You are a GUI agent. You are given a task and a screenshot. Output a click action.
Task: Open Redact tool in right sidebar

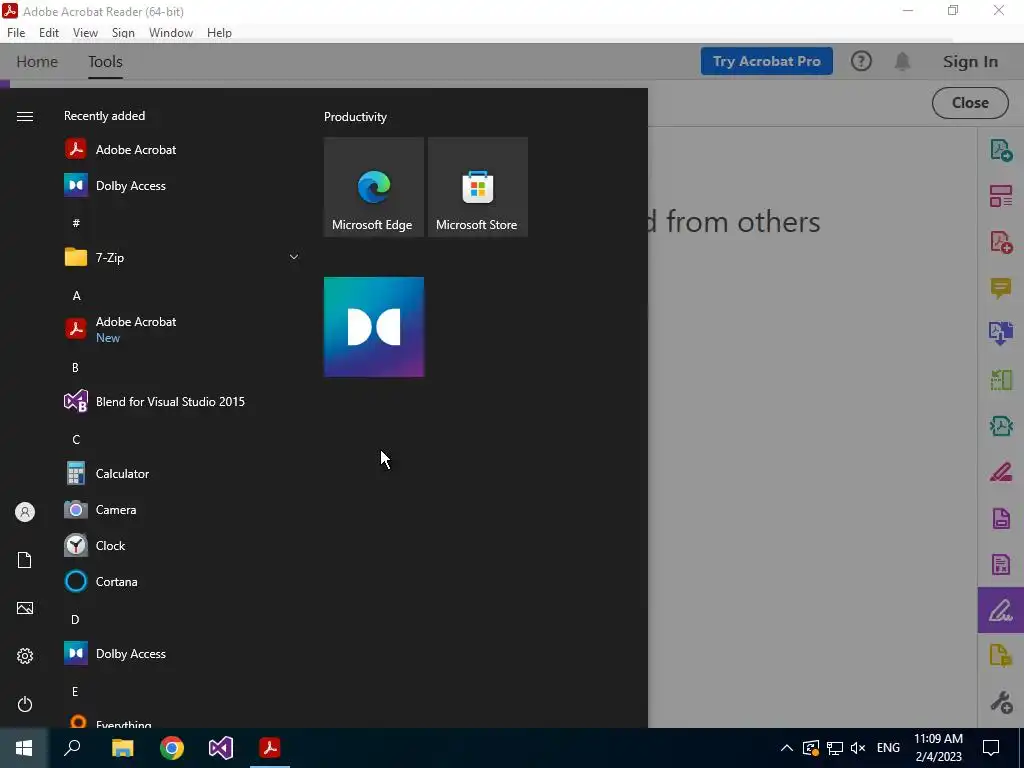[x=1000, y=472]
